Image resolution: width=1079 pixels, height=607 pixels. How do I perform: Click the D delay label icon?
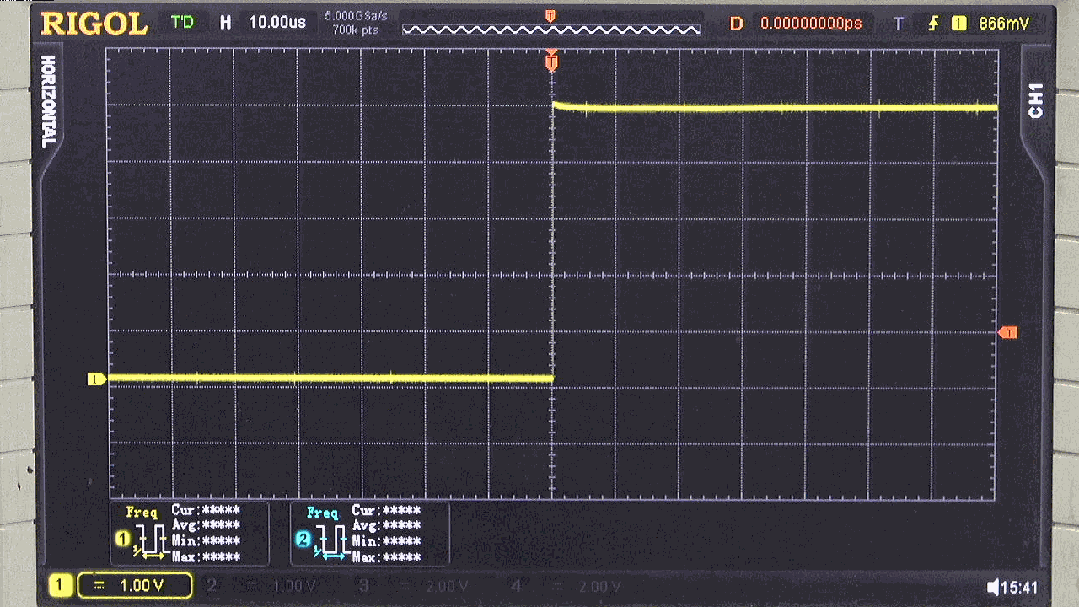point(736,23)
